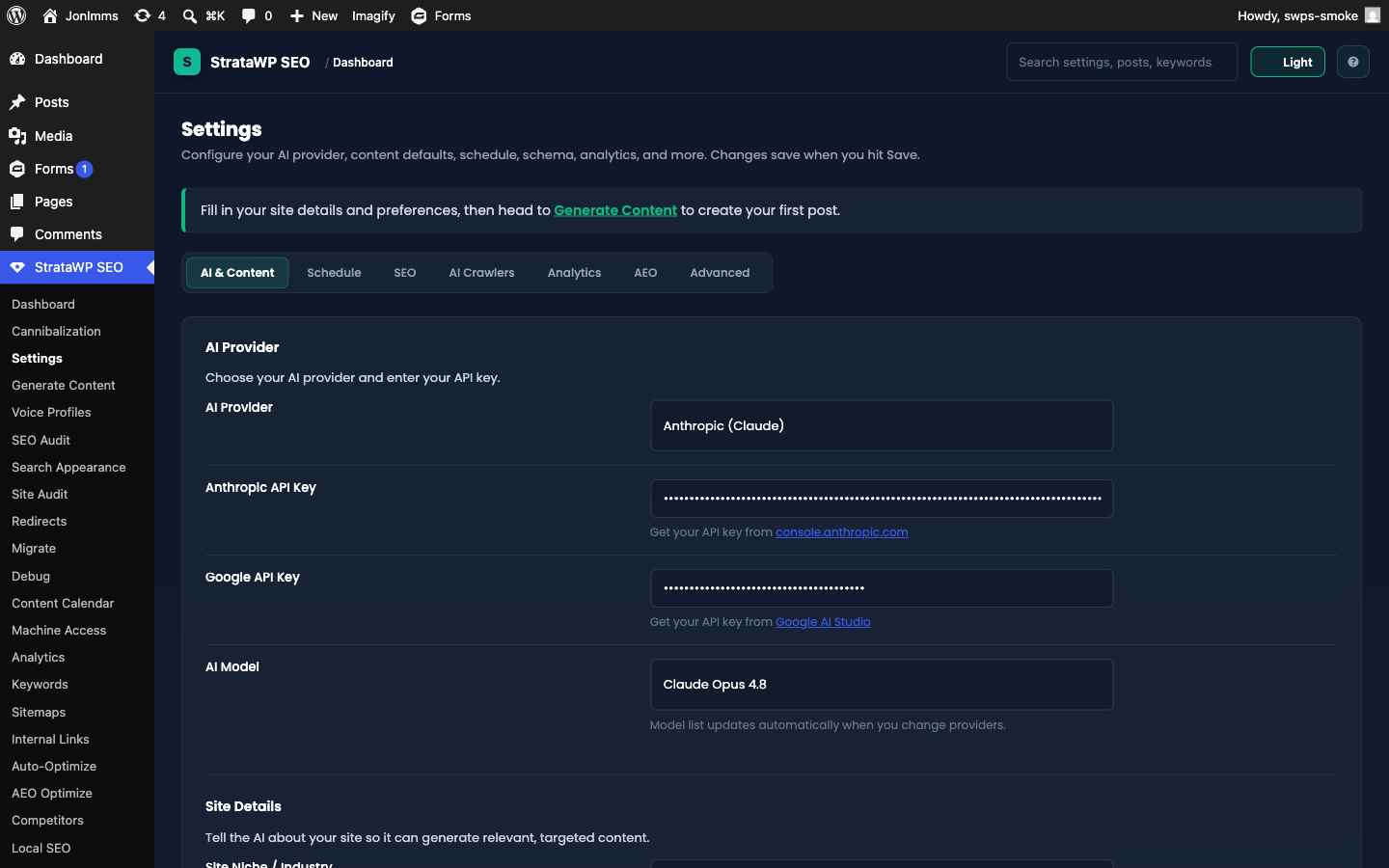The image size is (1389, 868).
Task: Click the green S logo badge
Action: point(187,62)
